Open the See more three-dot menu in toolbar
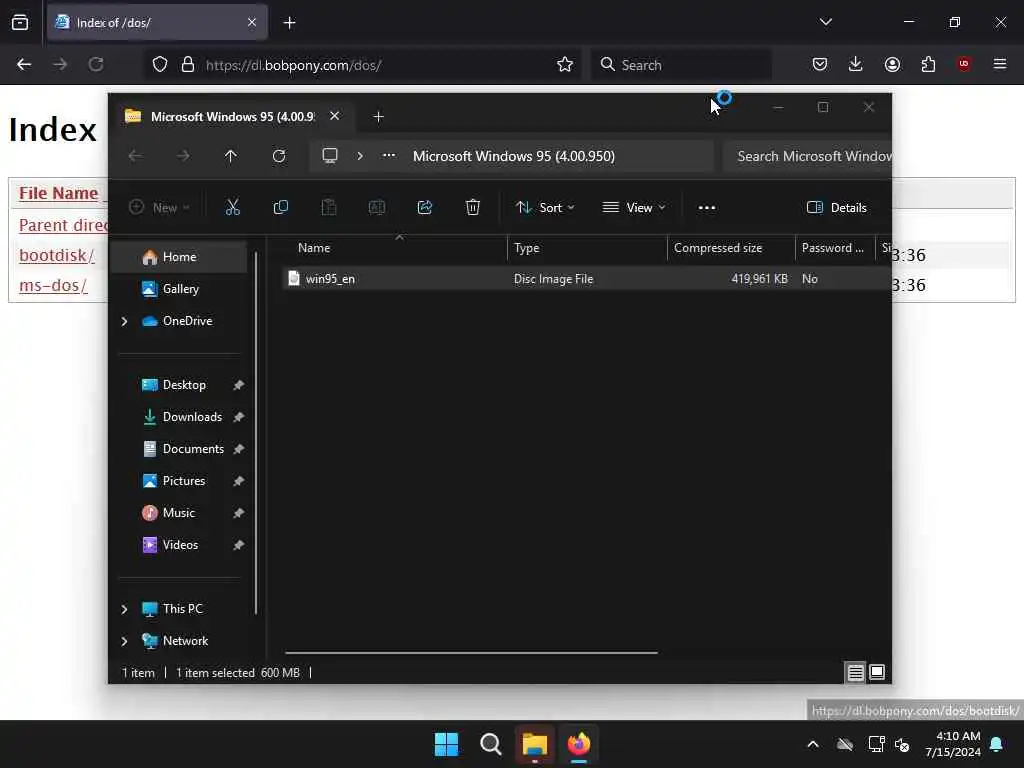The width and height of the screenshot is (1024, 768). click(707, 208)
